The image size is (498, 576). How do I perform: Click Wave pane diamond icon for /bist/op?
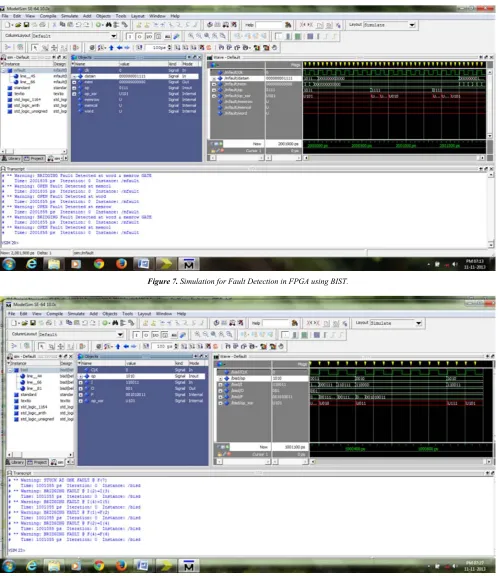[x=227, y=378]
